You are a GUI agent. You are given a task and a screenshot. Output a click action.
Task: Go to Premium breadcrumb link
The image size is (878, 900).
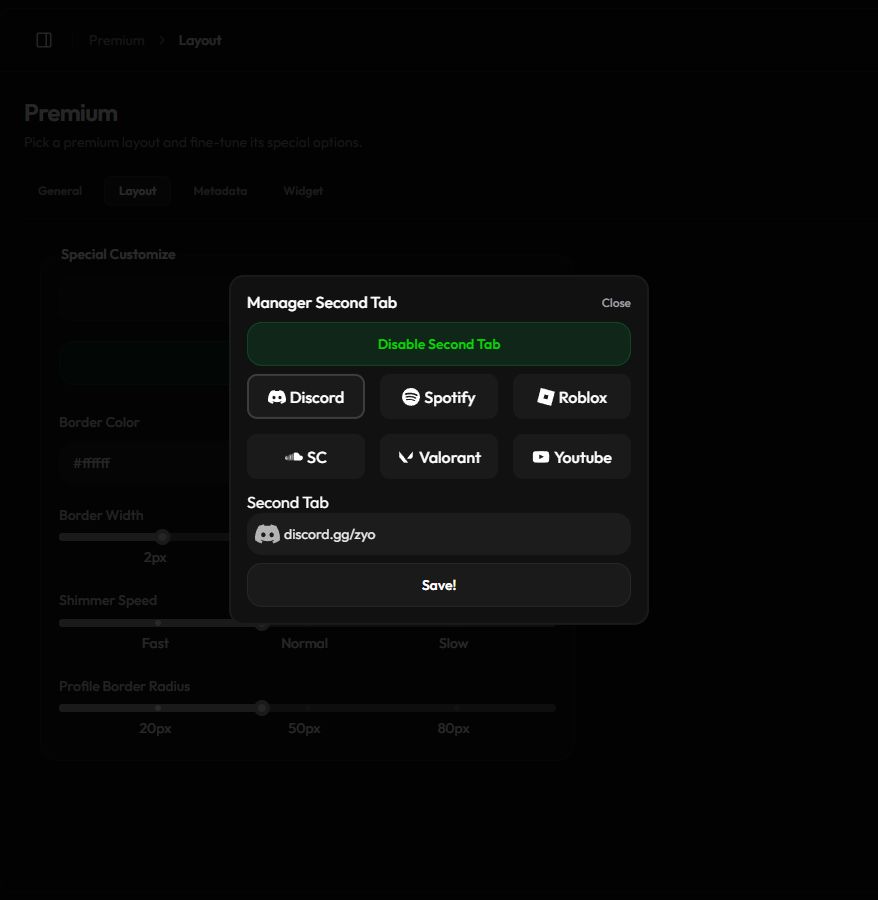pos(116,40)
